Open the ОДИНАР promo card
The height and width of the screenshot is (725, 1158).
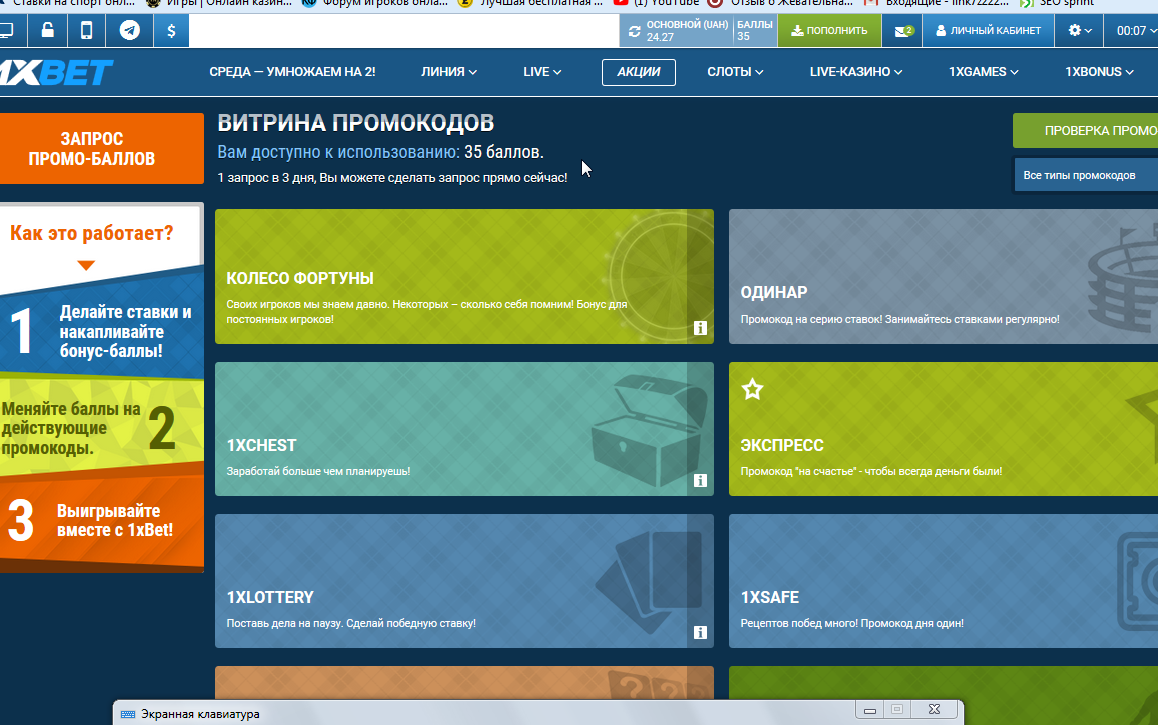943,276
